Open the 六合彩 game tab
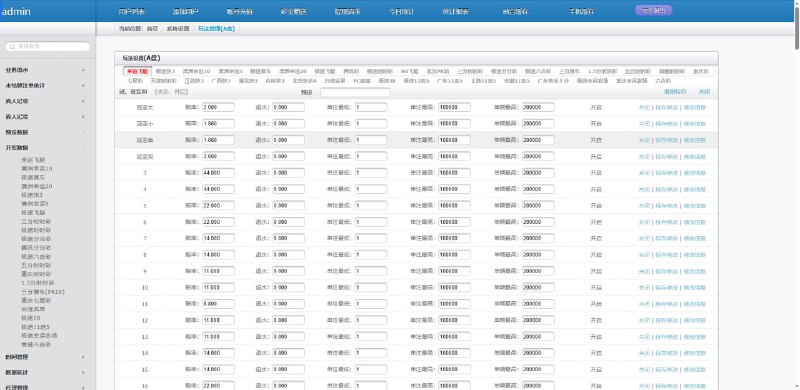The image size is (800, 390). [x=663, y=81]
